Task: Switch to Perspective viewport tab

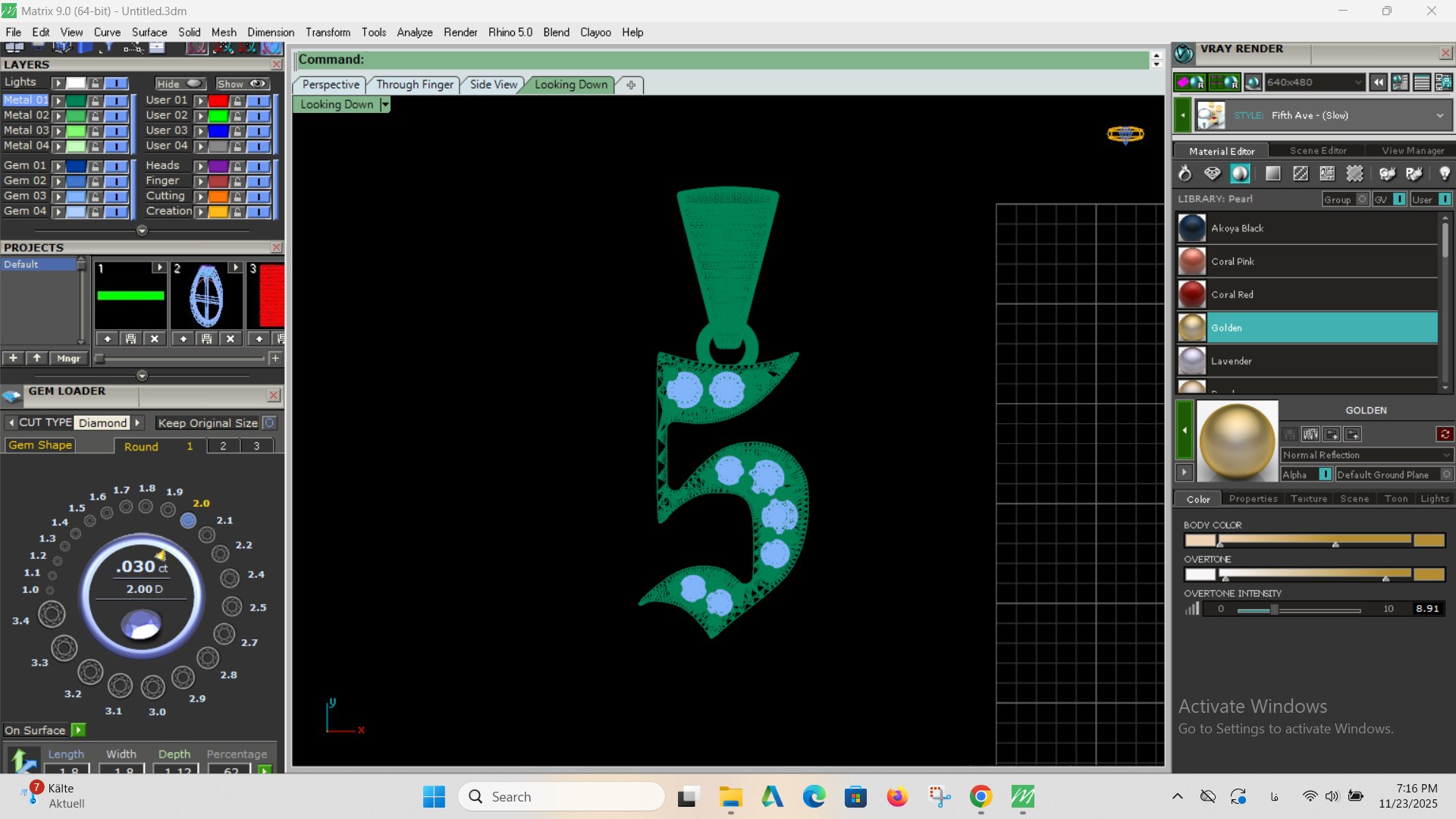Action: [331, 84]
